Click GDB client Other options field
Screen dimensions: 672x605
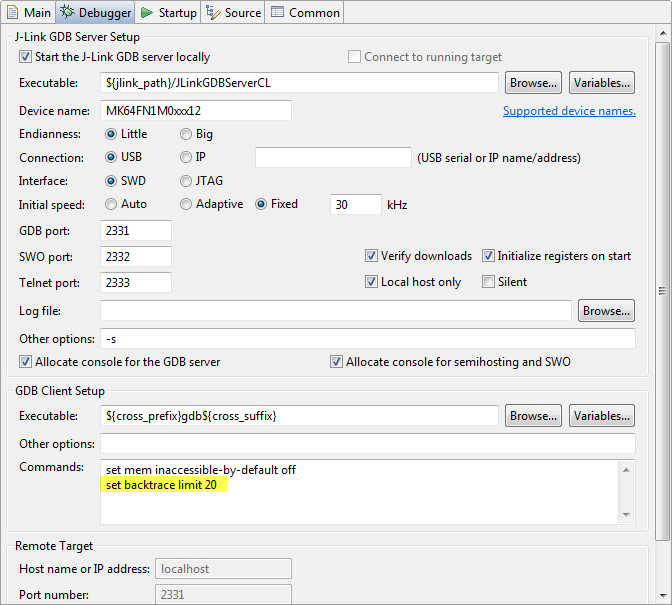368,443
